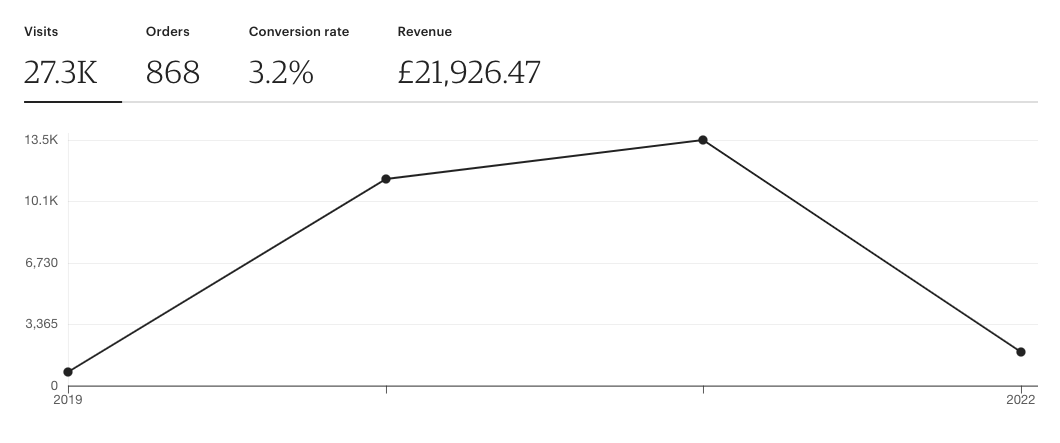Select the Visits metric tab label
This screenshot has height=443, width=1060.
click(x=41, y=32)
